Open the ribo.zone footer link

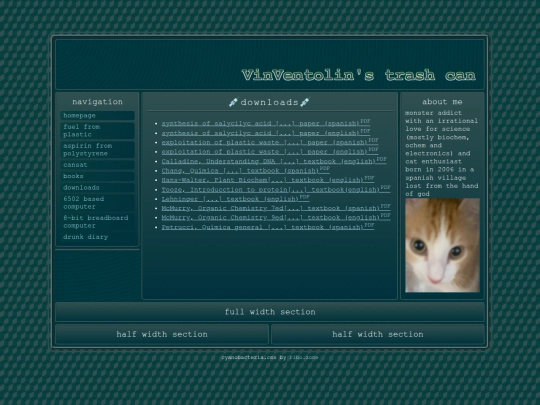click(304, 357)
